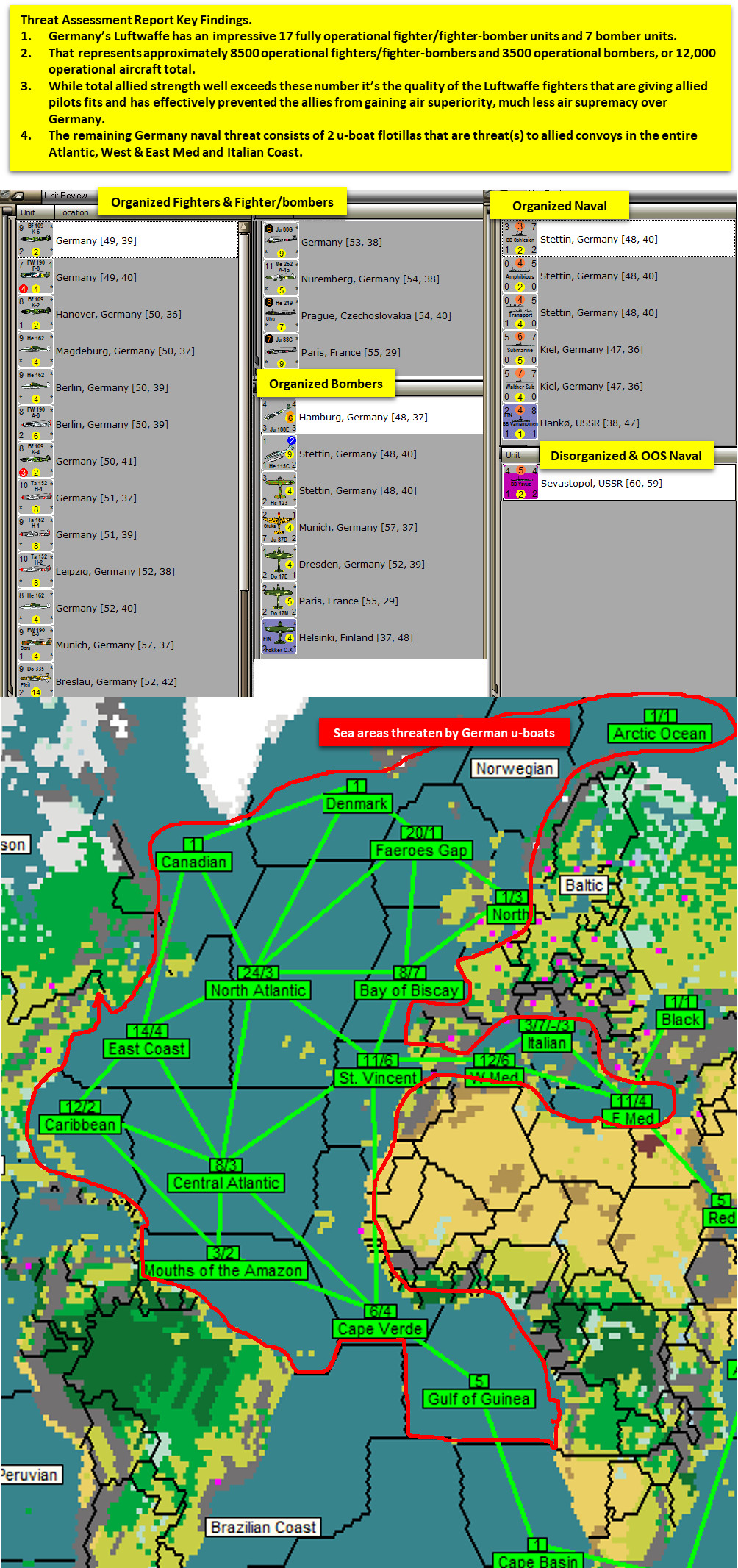Click the Gulf of Guinea label
This screenshot has height=1568, width=738.
click(x=479, y=1398)
